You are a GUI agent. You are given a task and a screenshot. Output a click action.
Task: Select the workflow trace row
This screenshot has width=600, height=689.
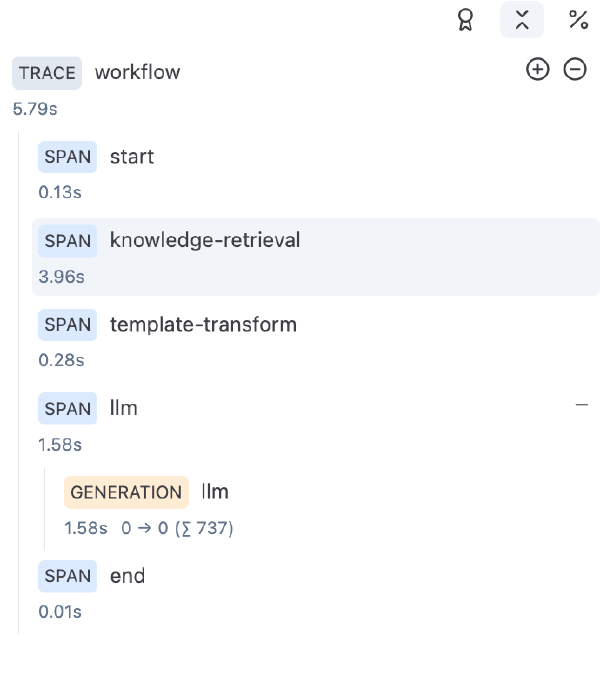click(x=138, y=72)
